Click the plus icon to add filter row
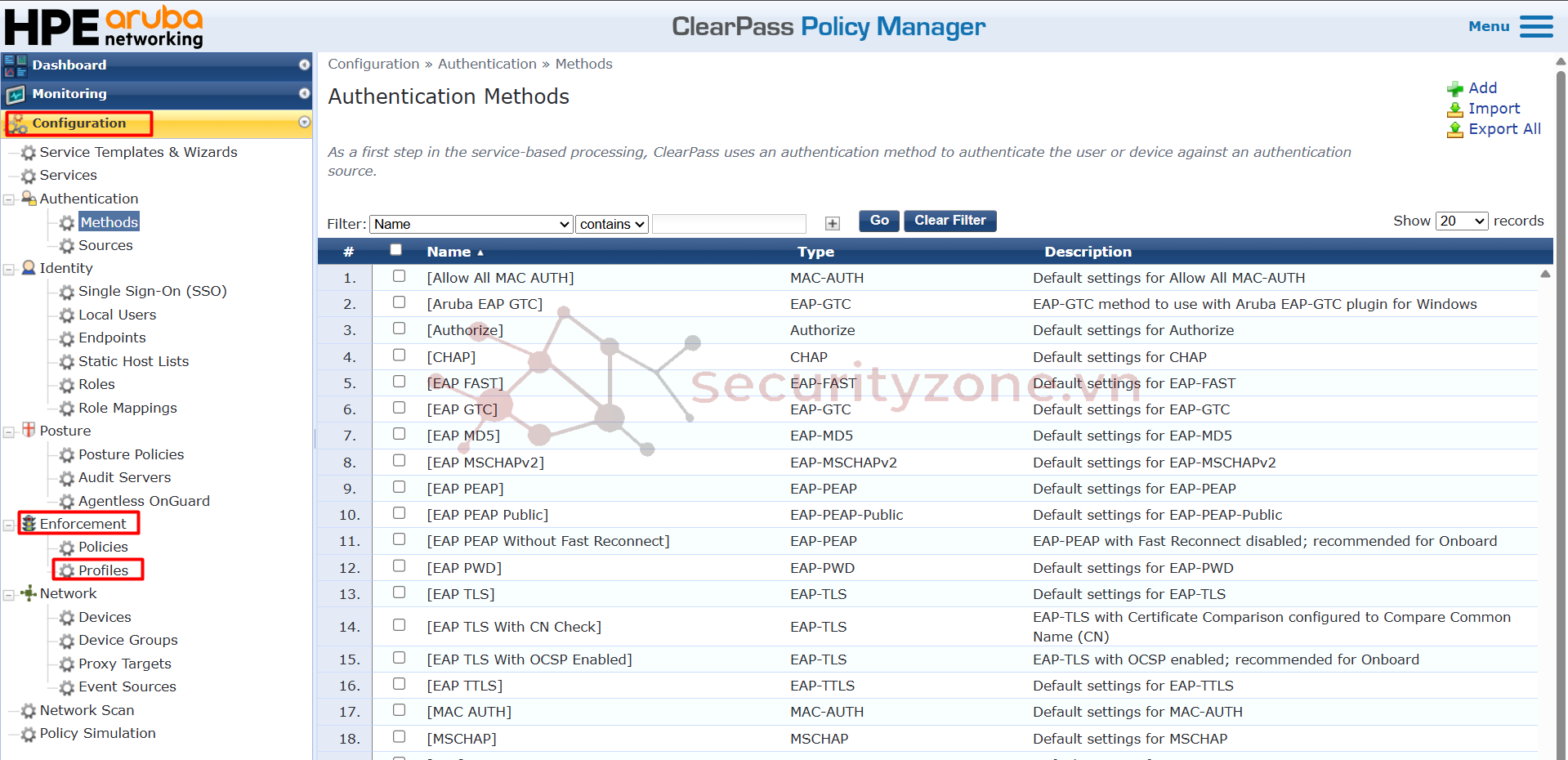Screen dimensions: 1568x760 (833, 224)
